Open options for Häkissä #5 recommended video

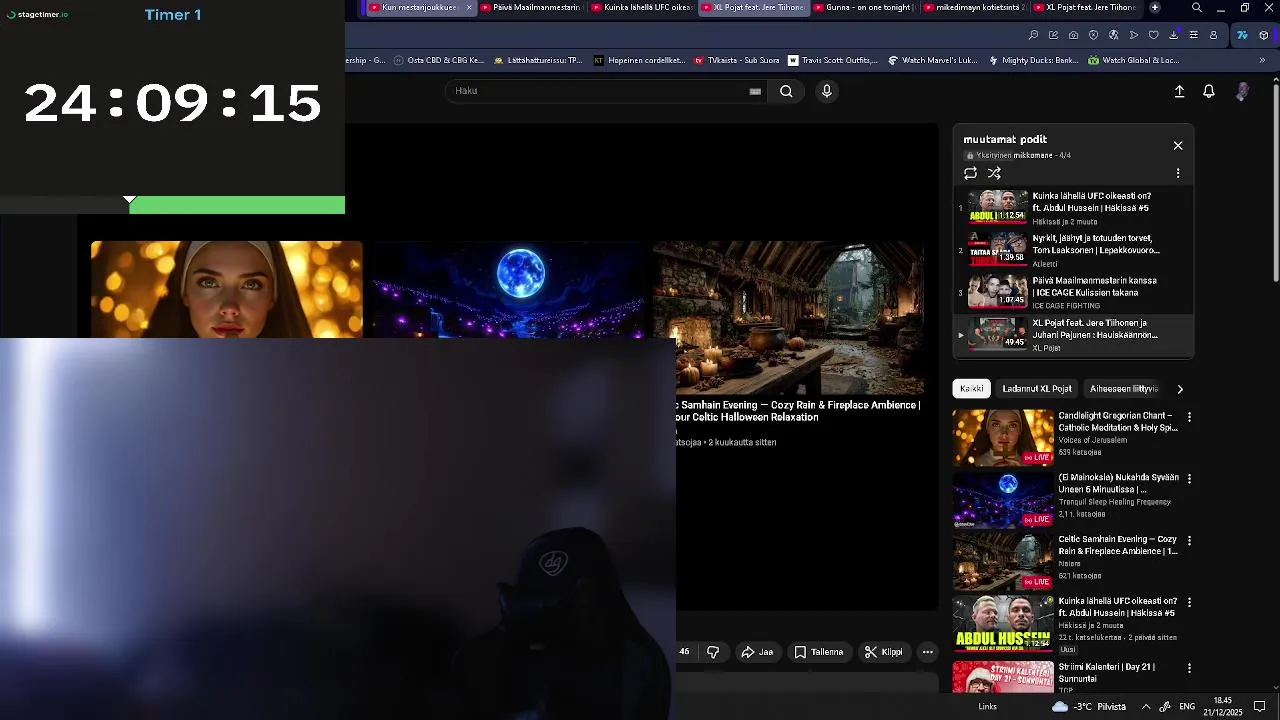coord(1189,602)
